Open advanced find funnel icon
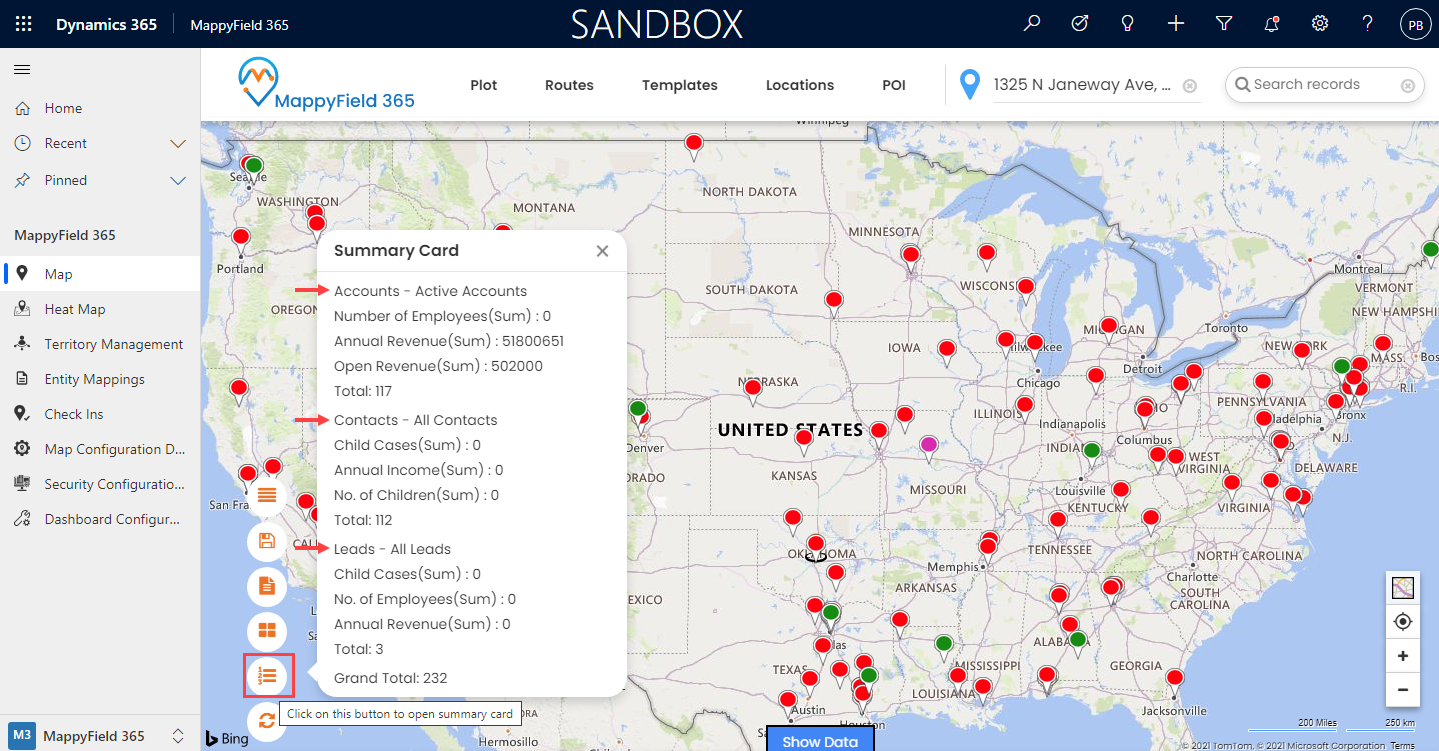The height and width of the screenshot is (751, 1439). (1224, 24)
